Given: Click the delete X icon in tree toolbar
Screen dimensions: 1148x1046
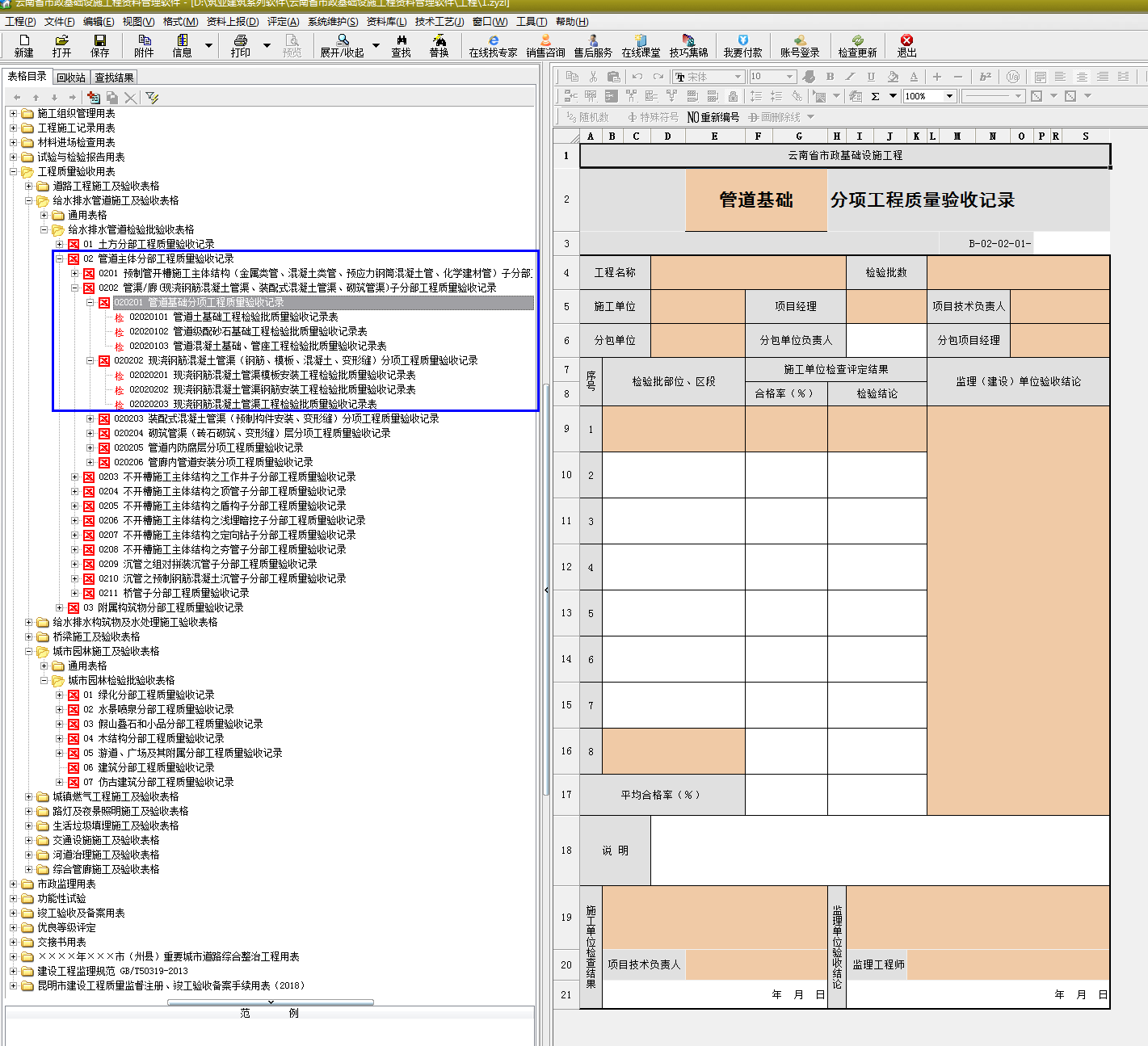Looking at the screenshot, I should [131, 98].
